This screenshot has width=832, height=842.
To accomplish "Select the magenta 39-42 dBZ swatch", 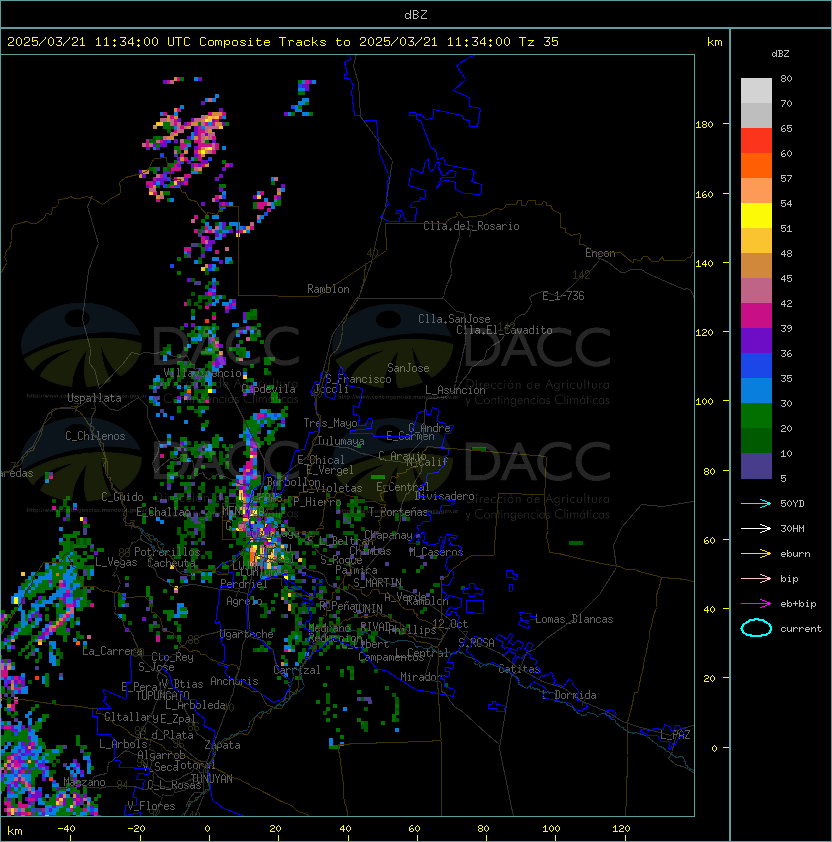I will 756,316.
